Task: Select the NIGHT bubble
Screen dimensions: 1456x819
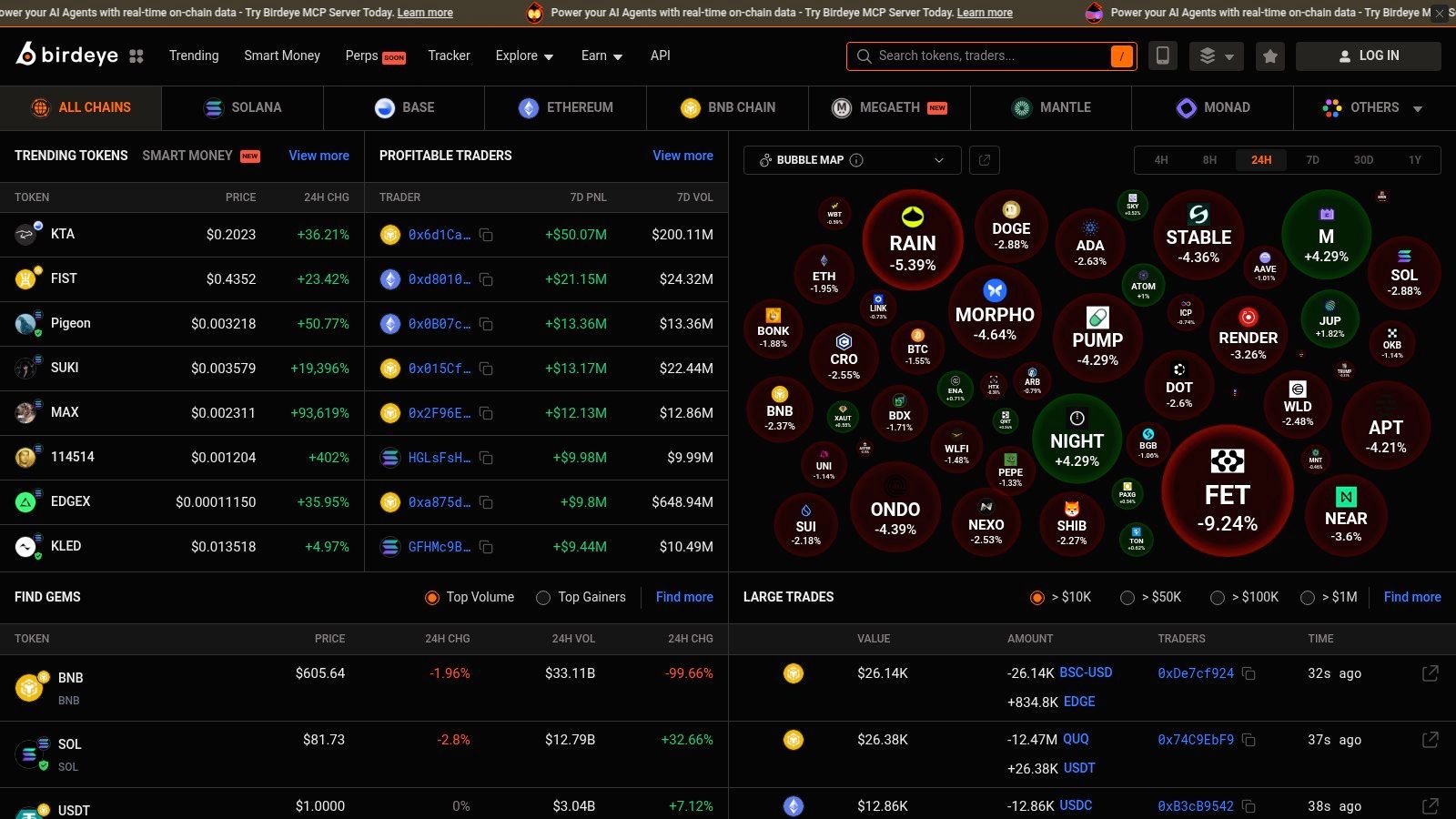Action: click(x=1077, y=438)
